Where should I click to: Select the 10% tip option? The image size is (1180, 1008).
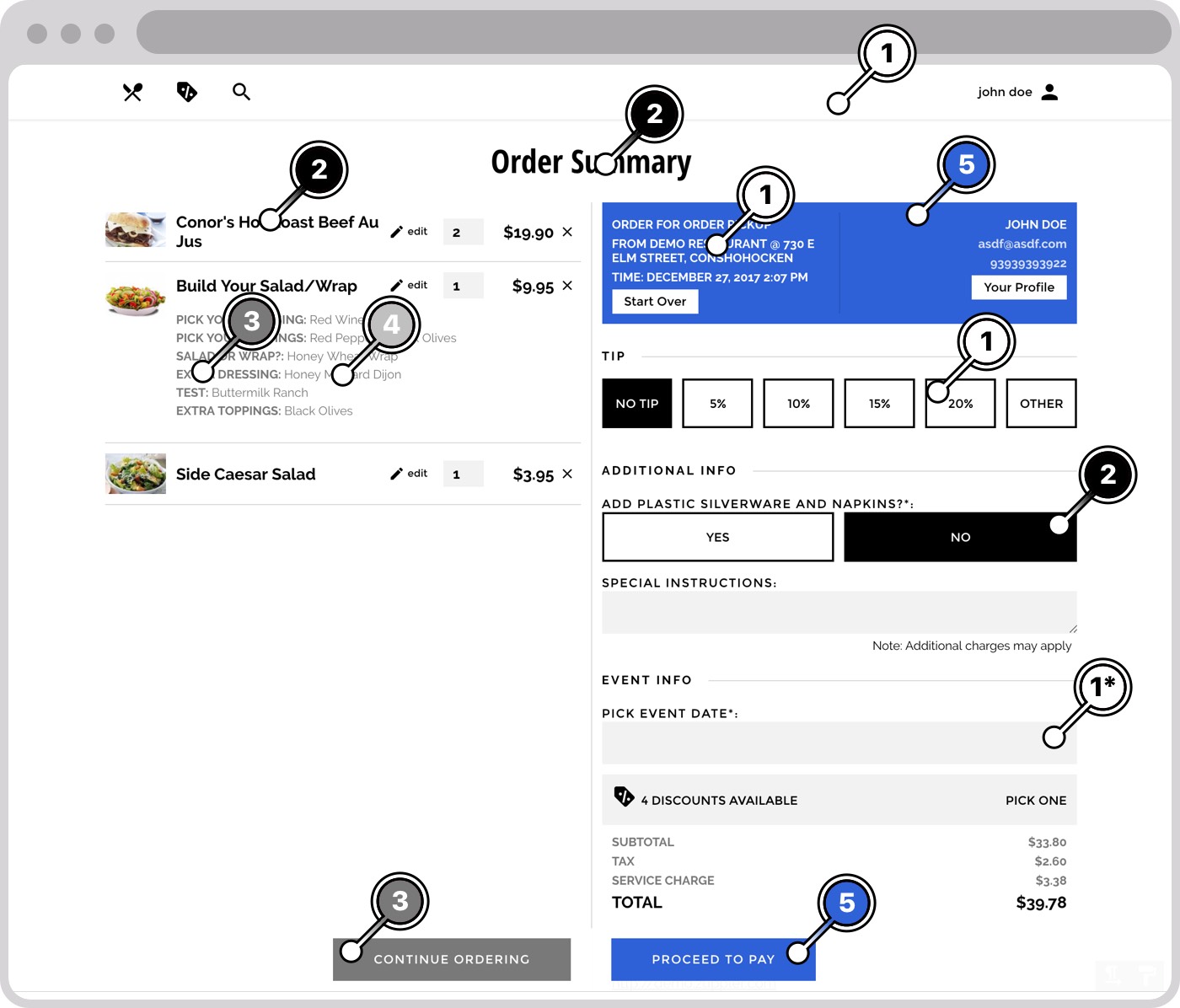(x=798, y=404)
